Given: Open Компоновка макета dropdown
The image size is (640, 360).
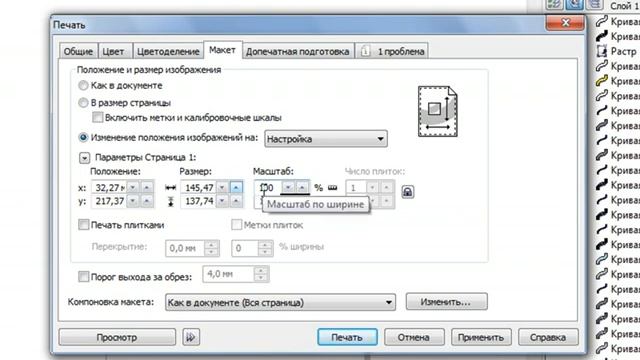Looking at the screenshot, I should click(x=280, y=302).
